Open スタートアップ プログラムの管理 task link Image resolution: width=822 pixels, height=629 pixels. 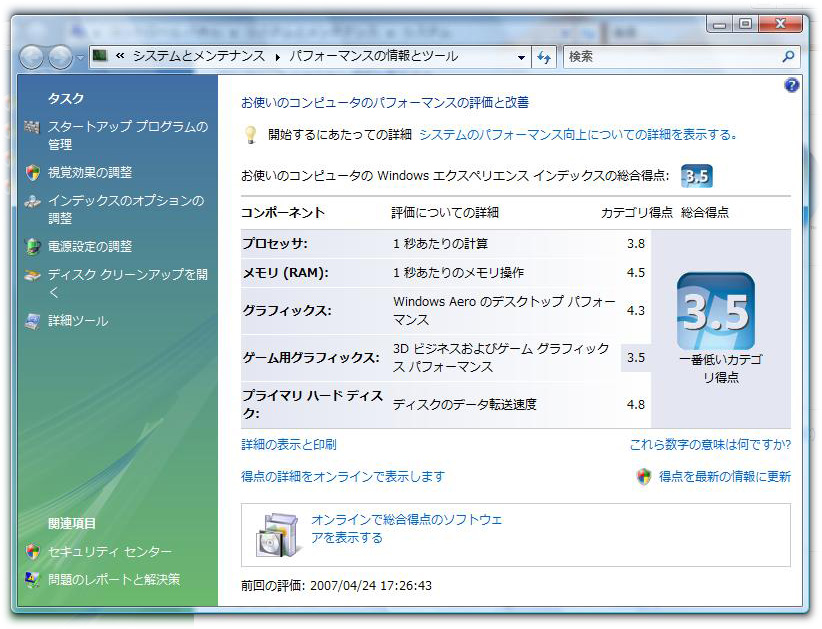(127, 135)
